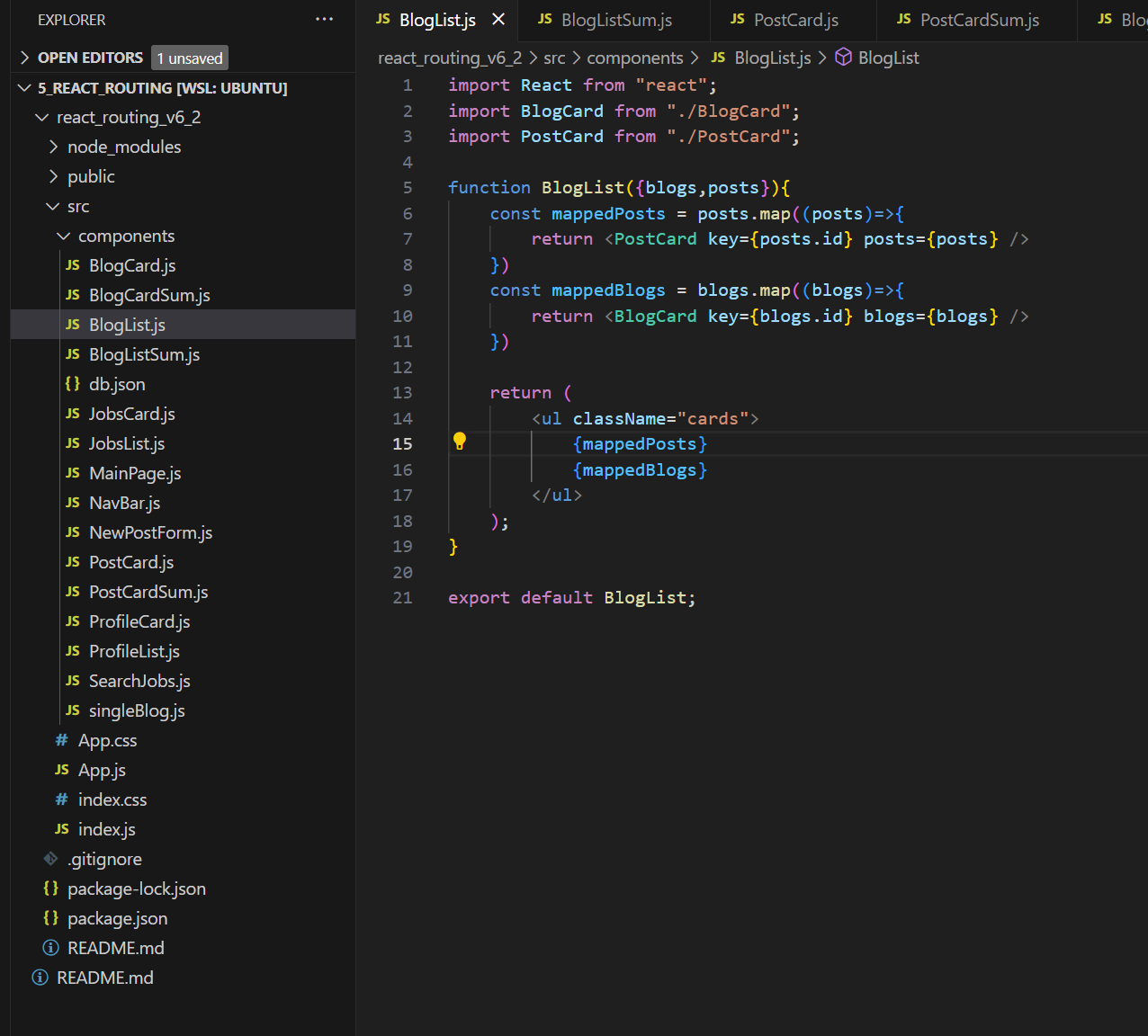The width and height of the screenshot is (1148, 1036).
Task: Click the 1 unsaved badge
Action: click(190, 58)
